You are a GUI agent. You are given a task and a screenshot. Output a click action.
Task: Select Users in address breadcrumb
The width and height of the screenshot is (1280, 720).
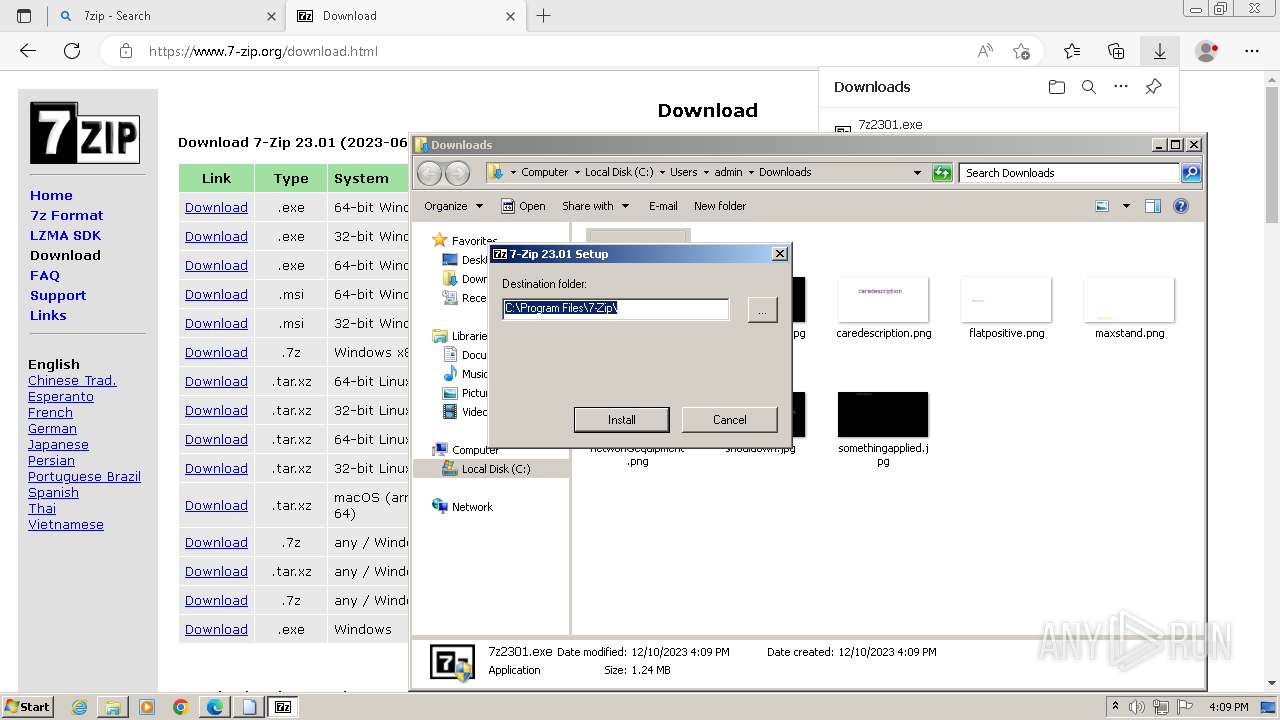(x=684, y=172)
